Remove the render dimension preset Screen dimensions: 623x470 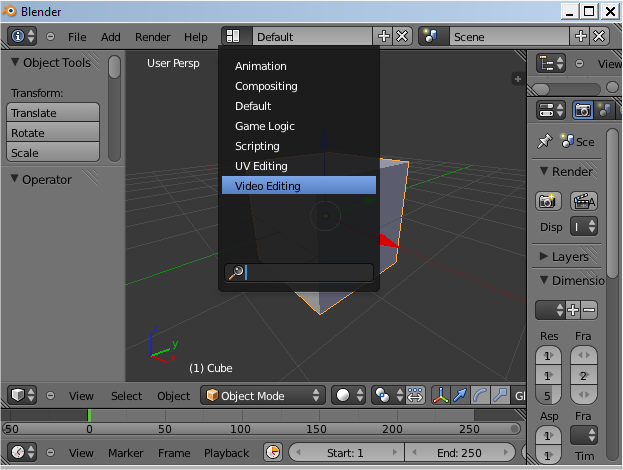589,310
